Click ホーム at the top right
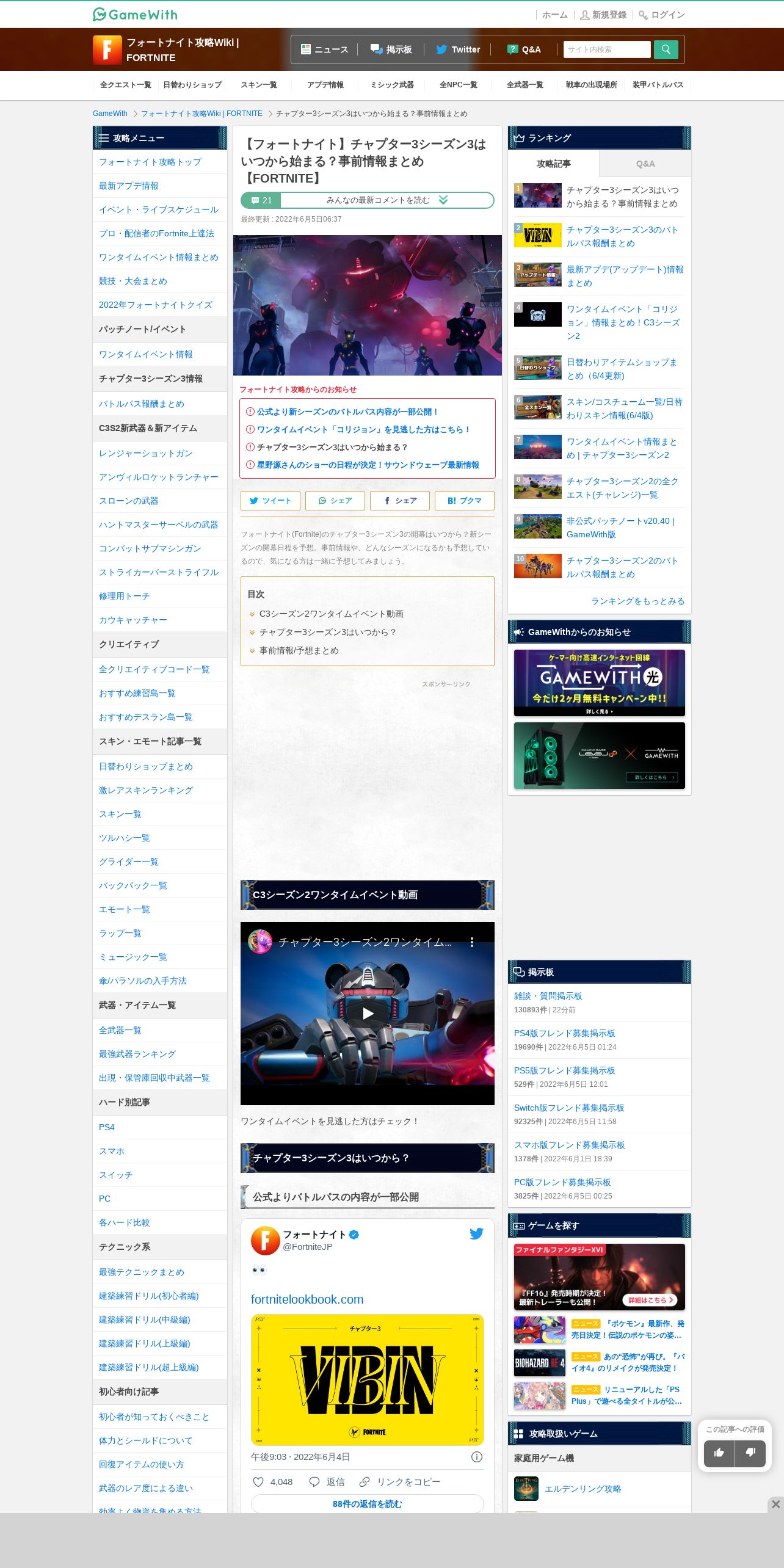 pos(554,15)
